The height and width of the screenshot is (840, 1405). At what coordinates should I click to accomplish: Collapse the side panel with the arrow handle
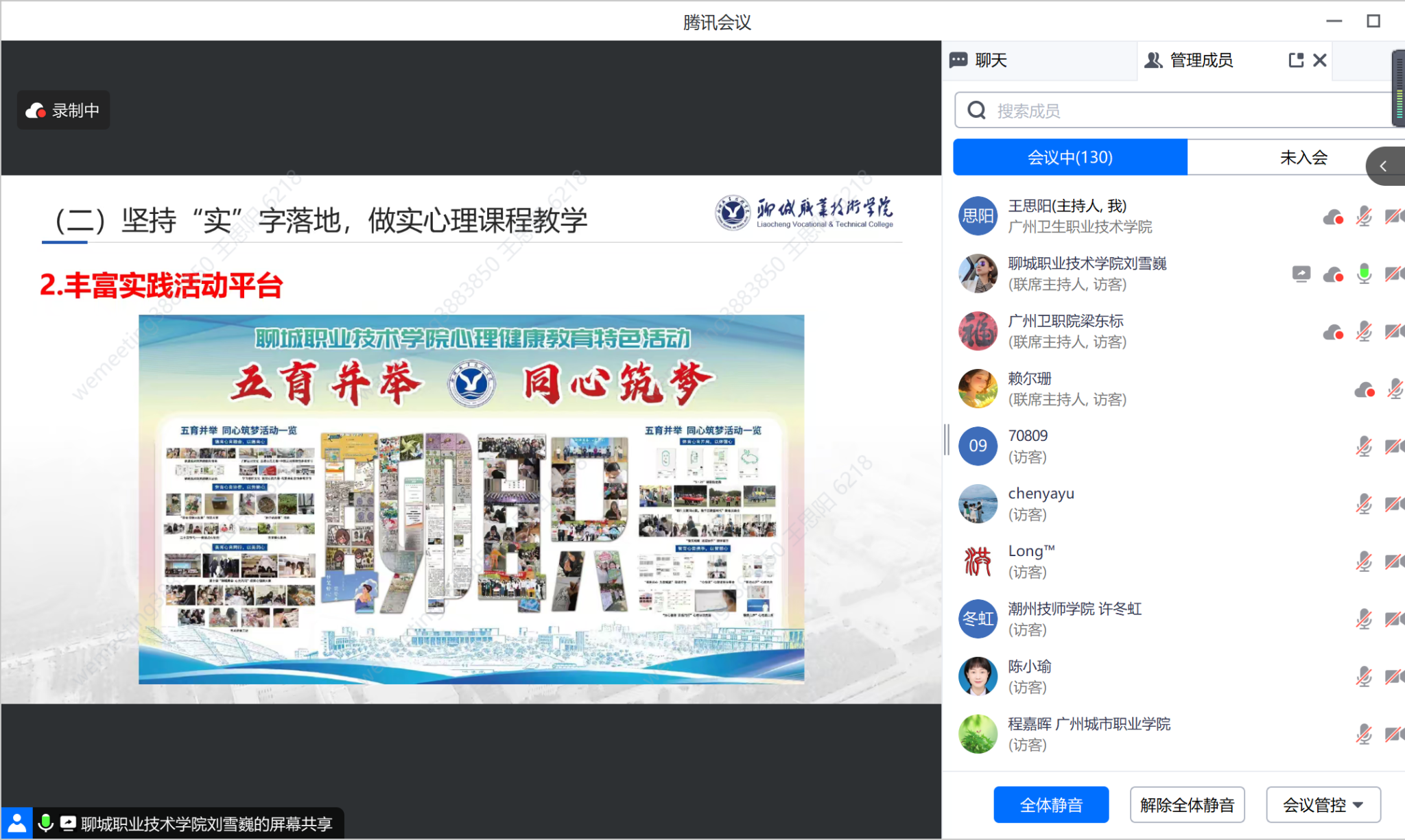click(x=1384, y=166)
